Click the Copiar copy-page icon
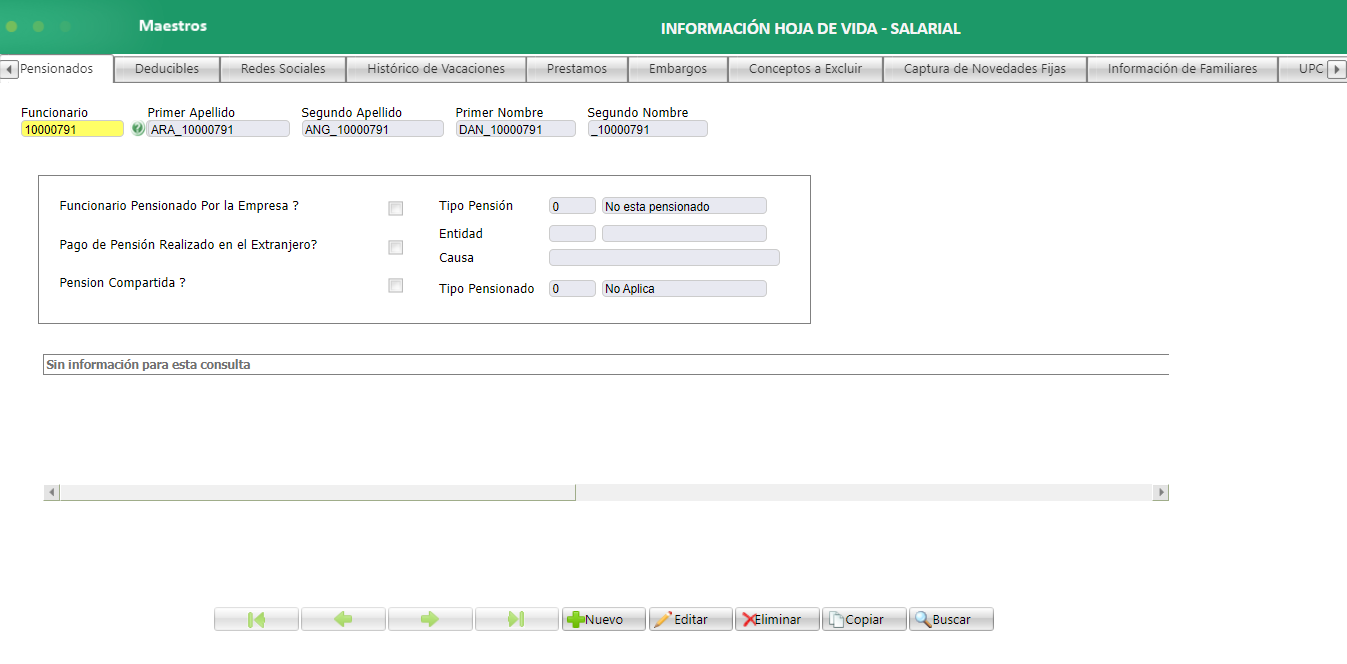Image resolution: width=1347 pixels, height=664 pixels. 838,618
